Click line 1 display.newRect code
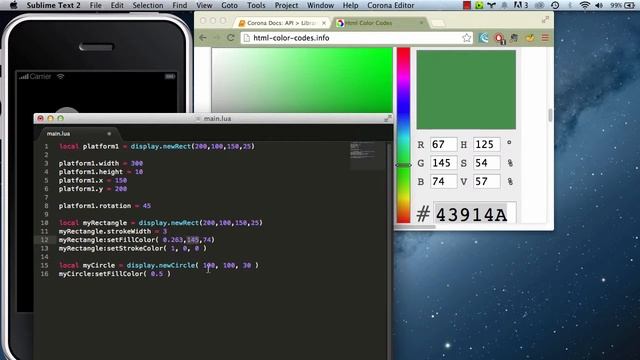The width and height of the screenshot is (640, 360). [x=192, y=146]
